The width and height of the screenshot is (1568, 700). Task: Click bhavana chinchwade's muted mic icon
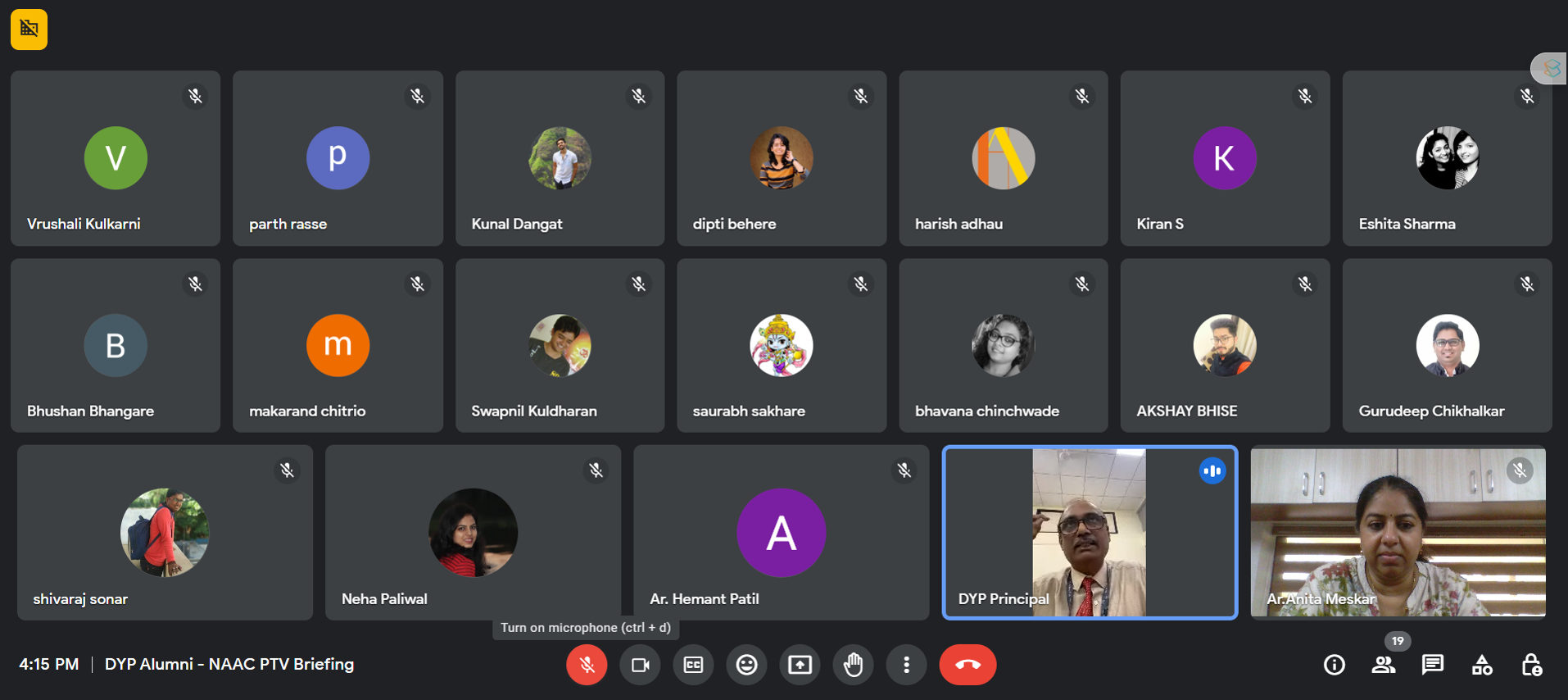coord(1083,284)
